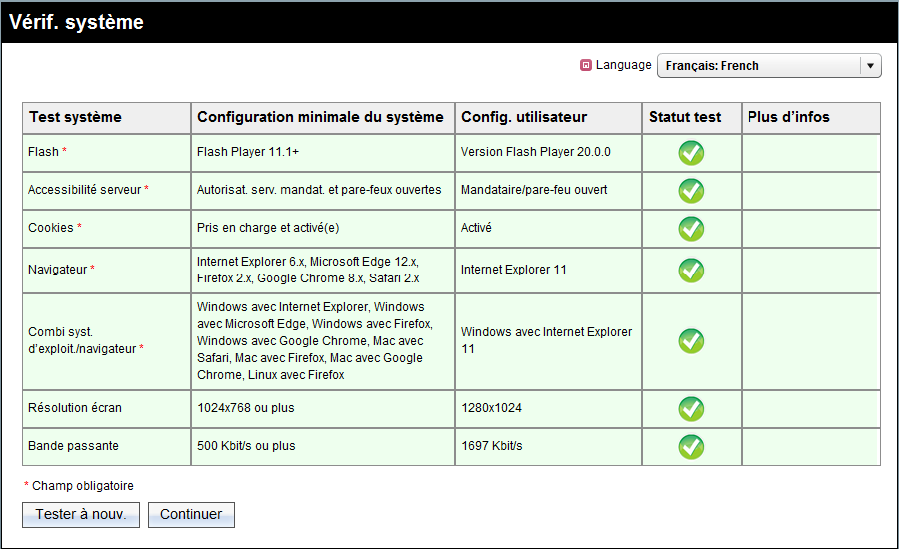Click checkmark for Combi syst. d'exploit./navigateur
The height and width of the screenshot is (549, 899).
[x=691, y=341]
